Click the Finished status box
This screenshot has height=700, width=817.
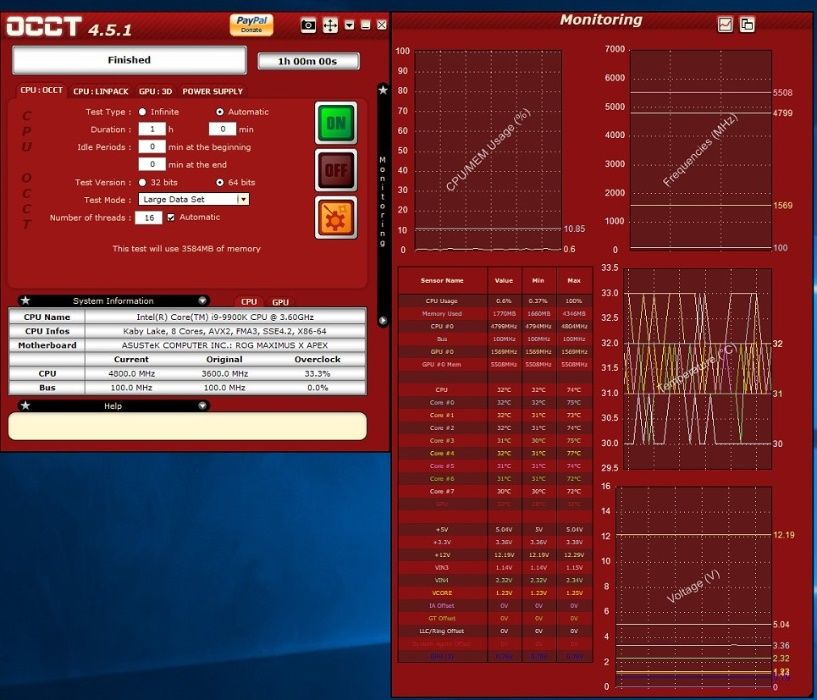129,60
